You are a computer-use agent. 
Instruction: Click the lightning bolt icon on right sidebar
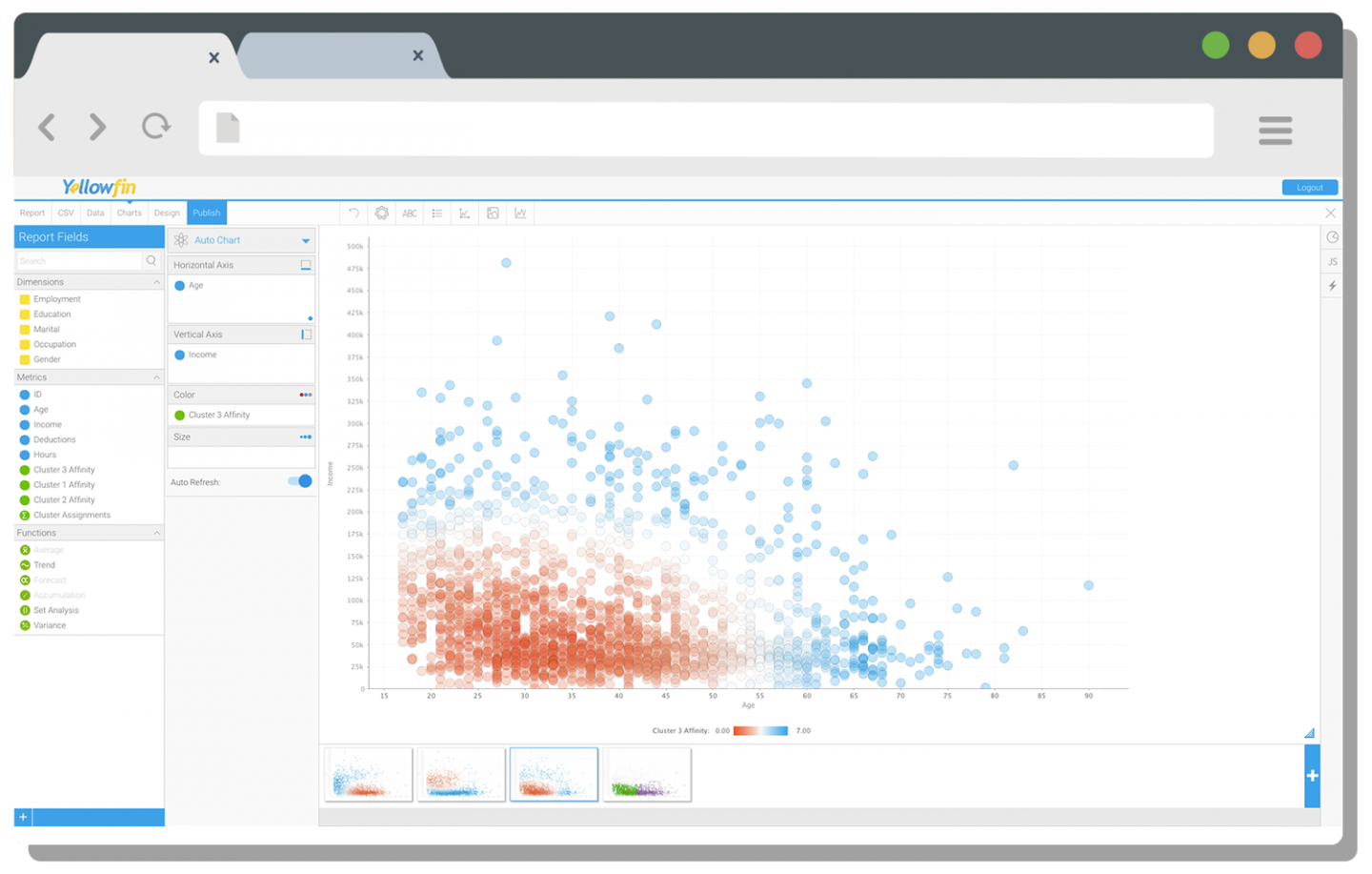click(1331, 285)
